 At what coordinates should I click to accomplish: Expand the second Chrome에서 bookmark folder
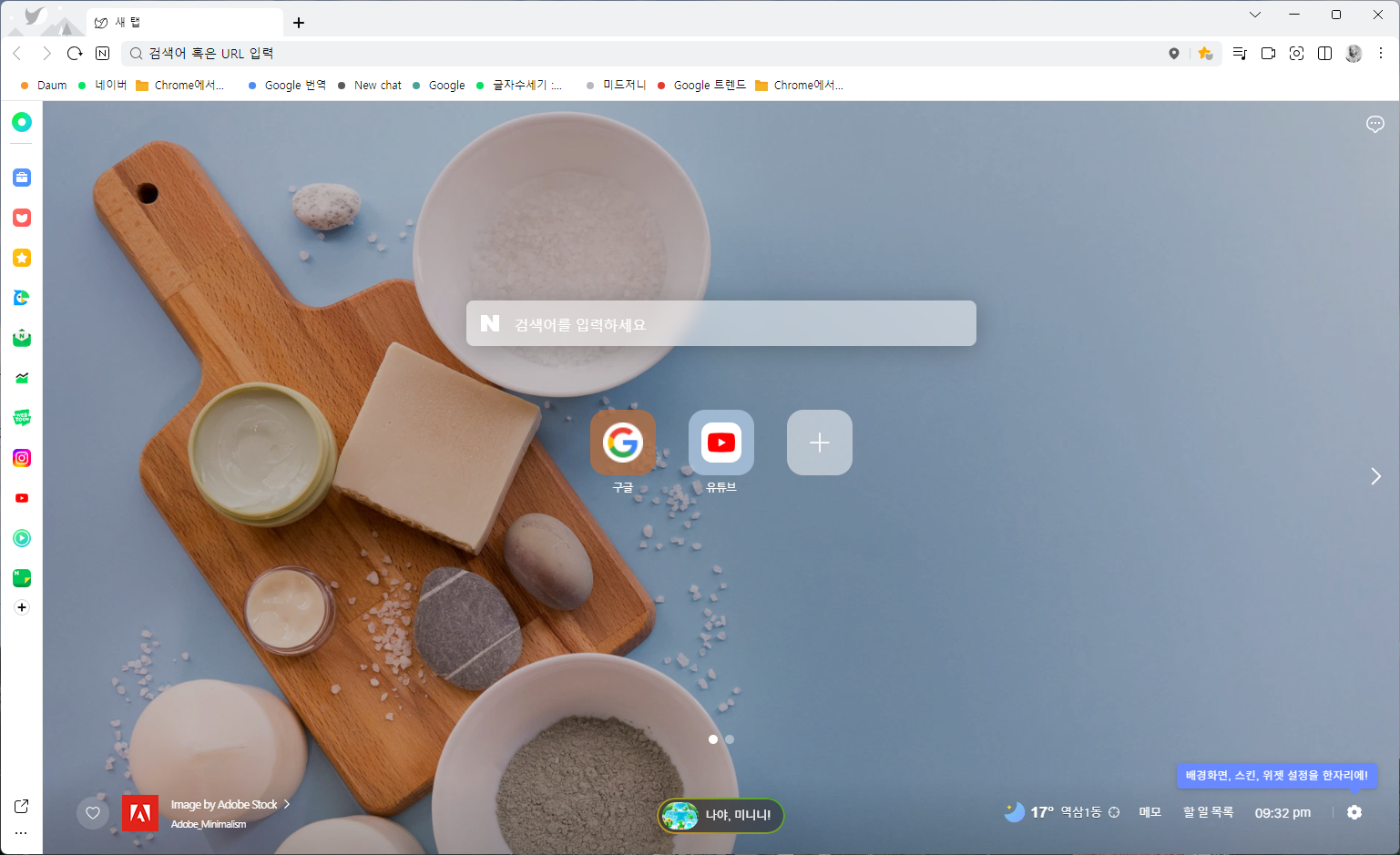[799, 85]
